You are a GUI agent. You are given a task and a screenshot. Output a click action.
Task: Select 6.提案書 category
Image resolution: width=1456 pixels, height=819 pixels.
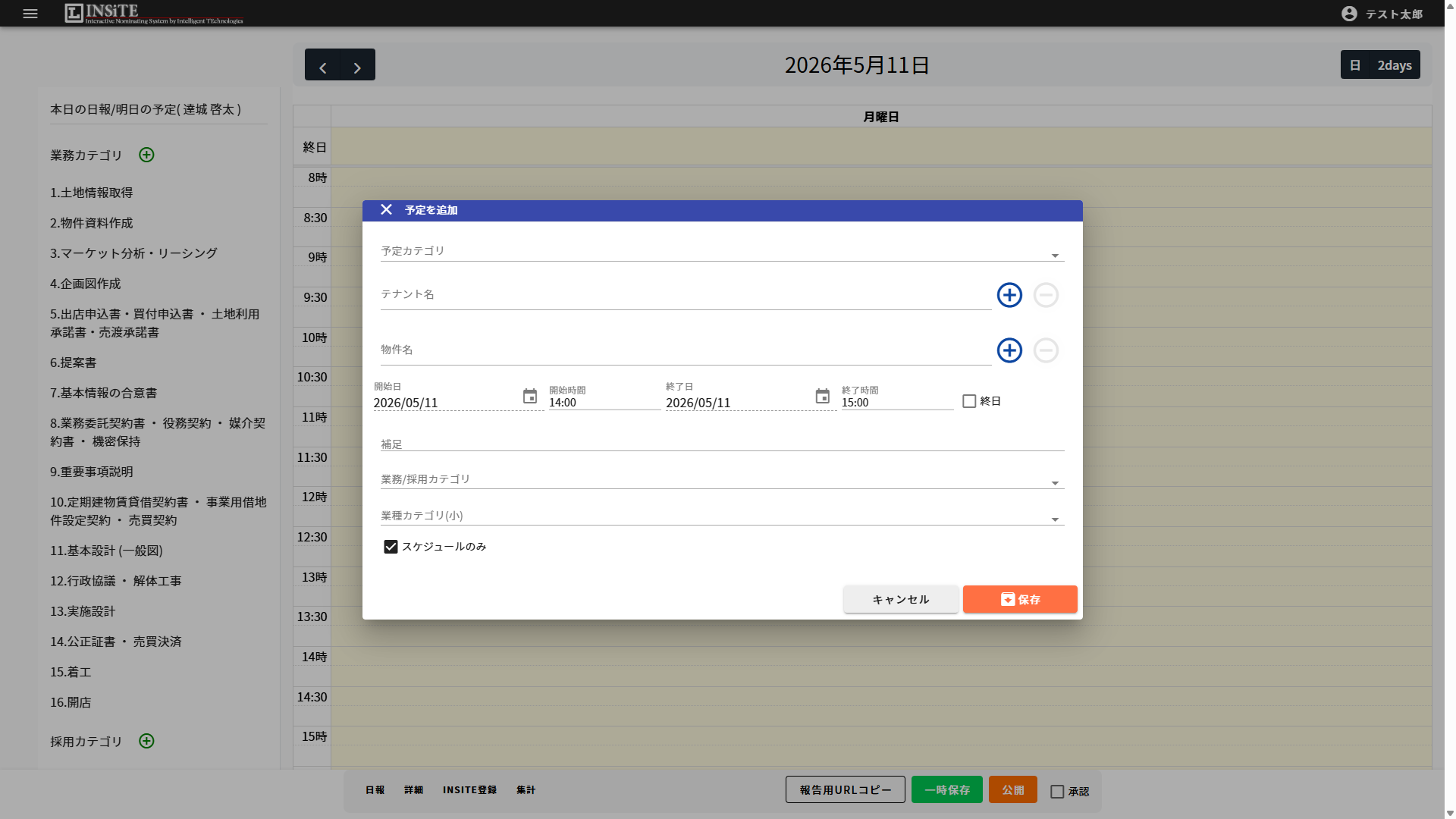74,362
